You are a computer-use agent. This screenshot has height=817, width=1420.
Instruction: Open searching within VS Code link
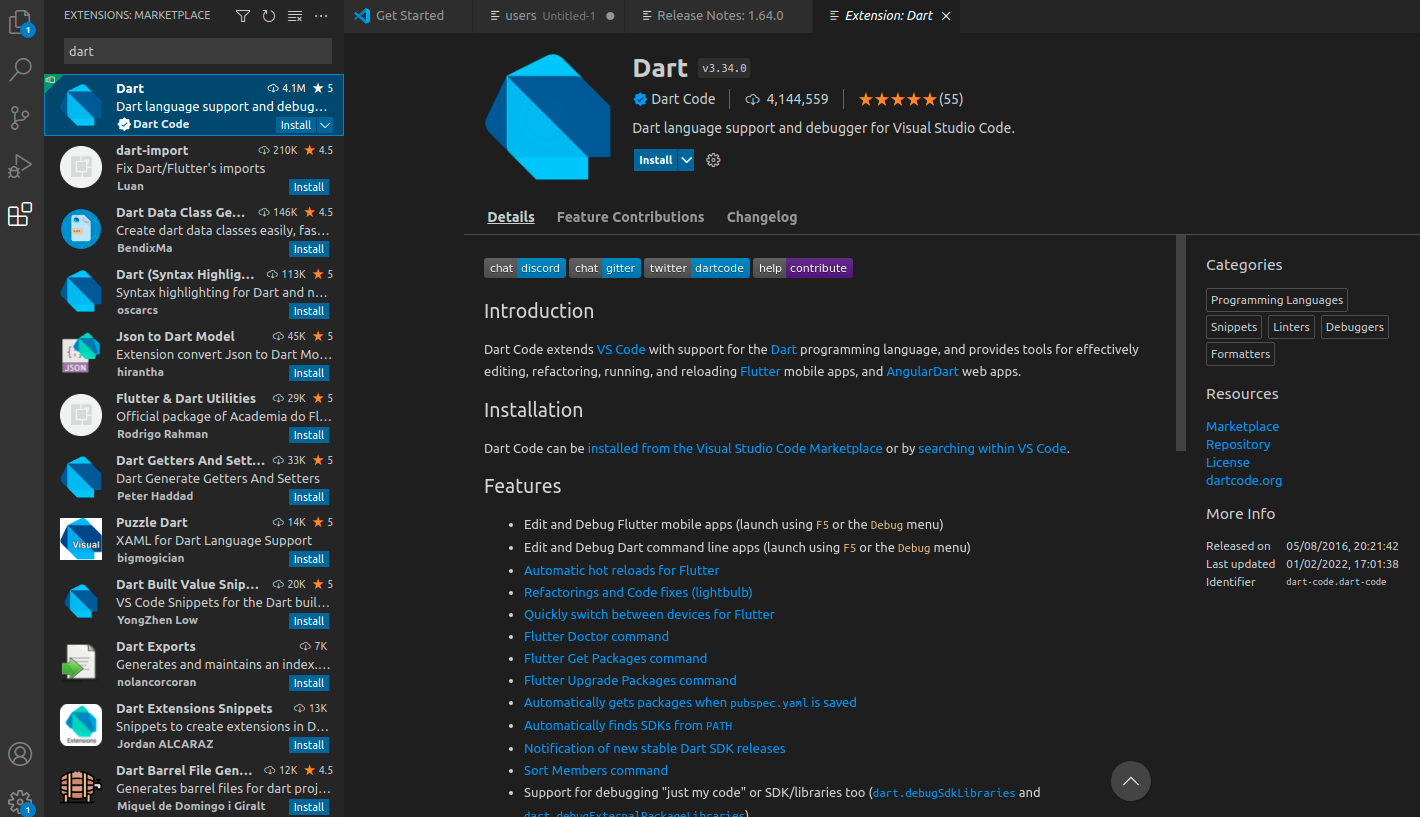coord(992,448)
